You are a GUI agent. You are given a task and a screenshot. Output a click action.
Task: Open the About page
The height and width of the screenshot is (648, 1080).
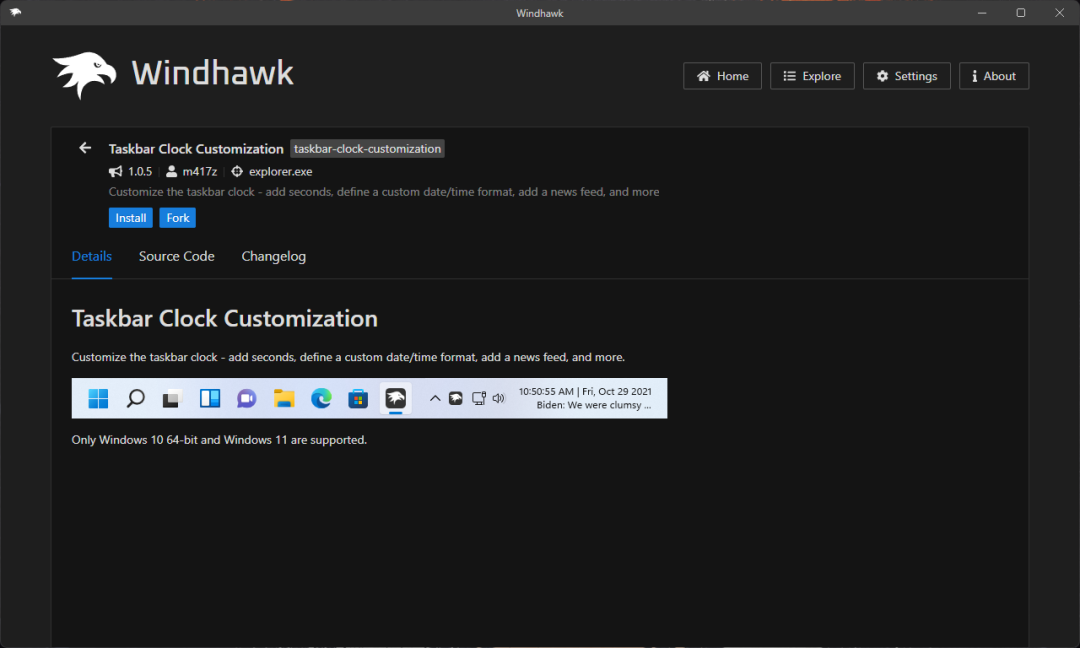coord(993,76)
